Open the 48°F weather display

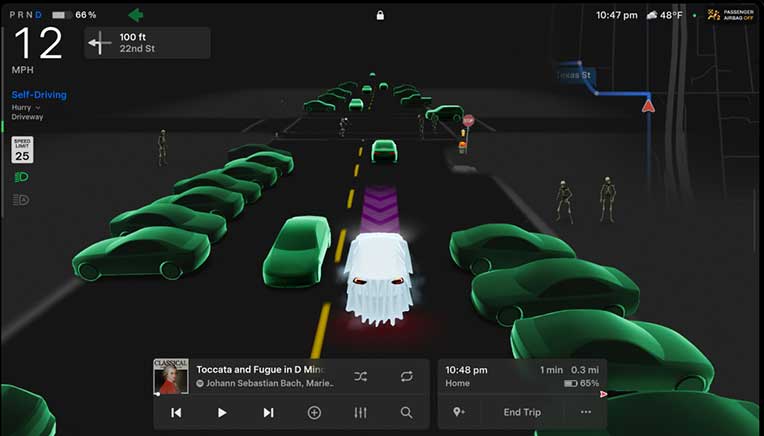(665, 15)
